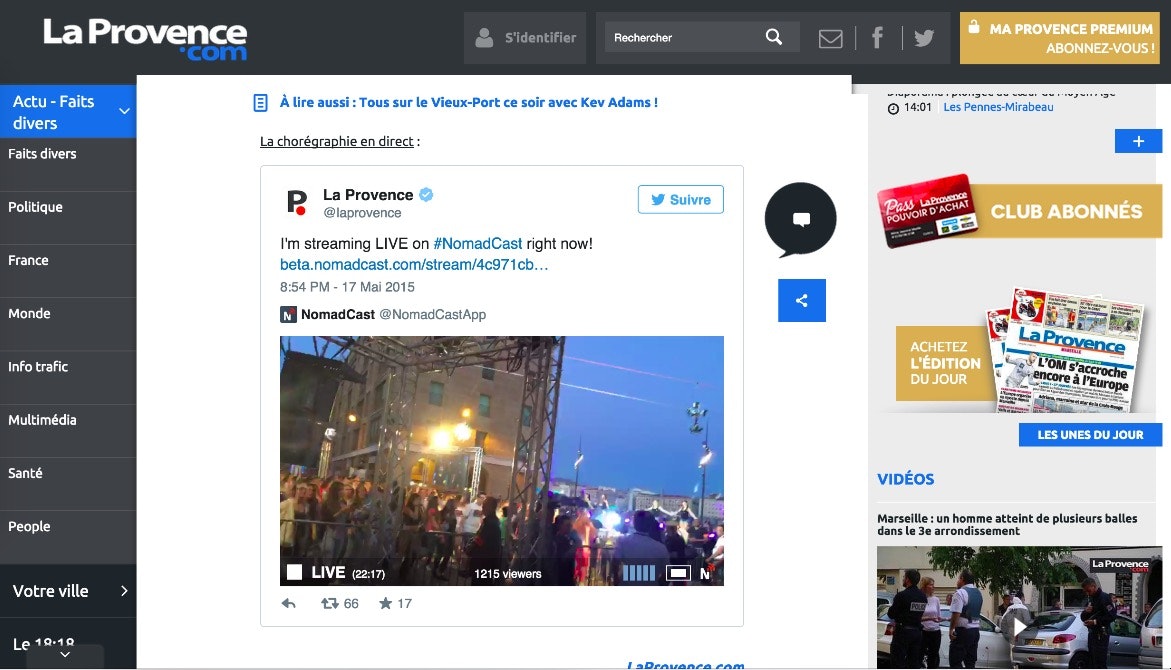Open the Twitter bird icon in header
The image size is (1171, 670).
[924, 37]
